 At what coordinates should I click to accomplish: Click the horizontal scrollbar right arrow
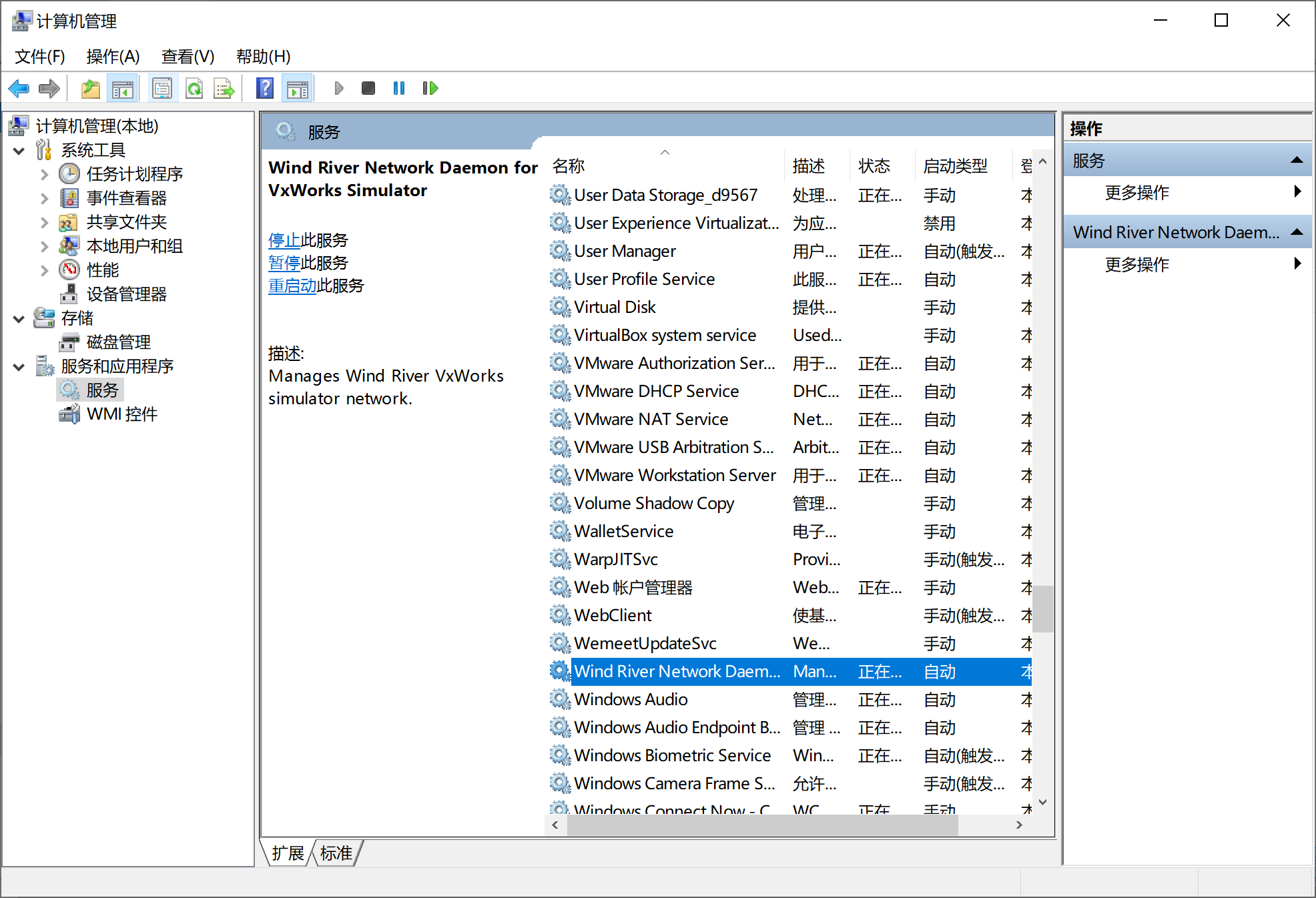1020,825
